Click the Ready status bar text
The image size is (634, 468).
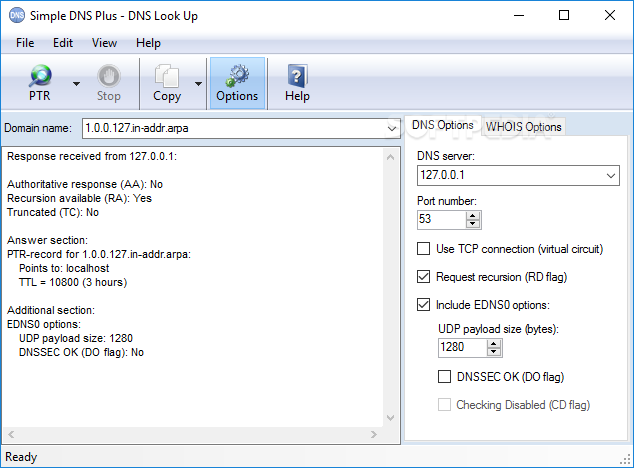21,457
